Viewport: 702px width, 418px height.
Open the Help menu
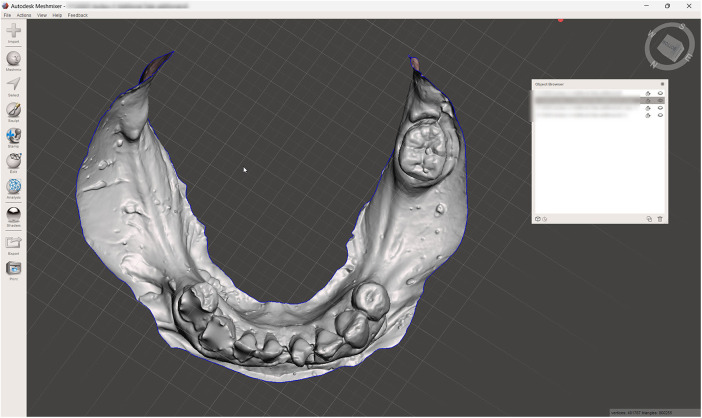(57, 15)
